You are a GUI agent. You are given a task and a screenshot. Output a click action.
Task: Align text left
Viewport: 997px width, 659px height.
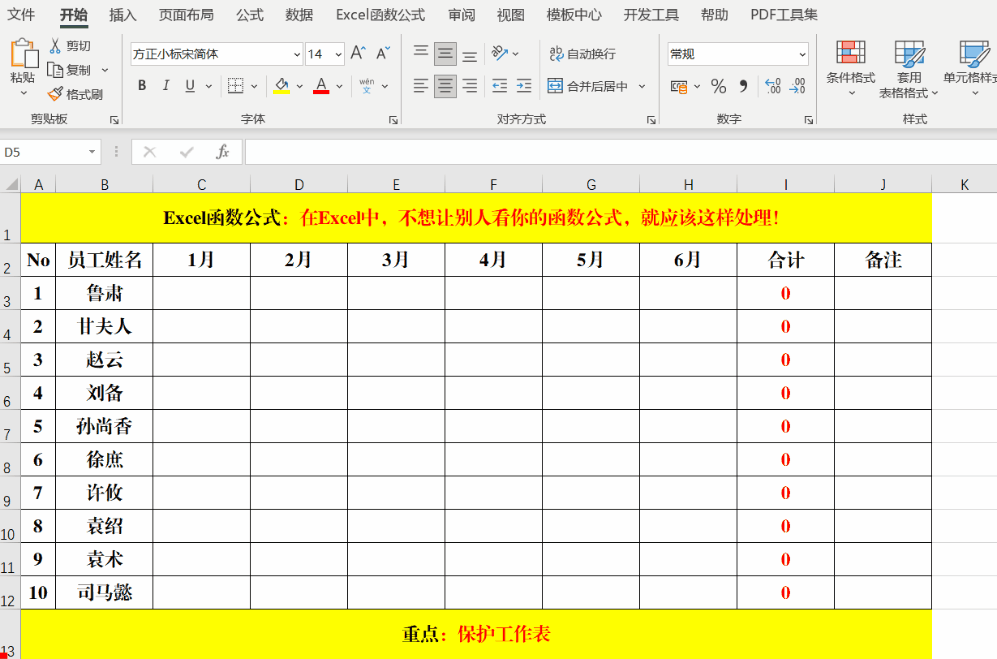click(421, 85)
